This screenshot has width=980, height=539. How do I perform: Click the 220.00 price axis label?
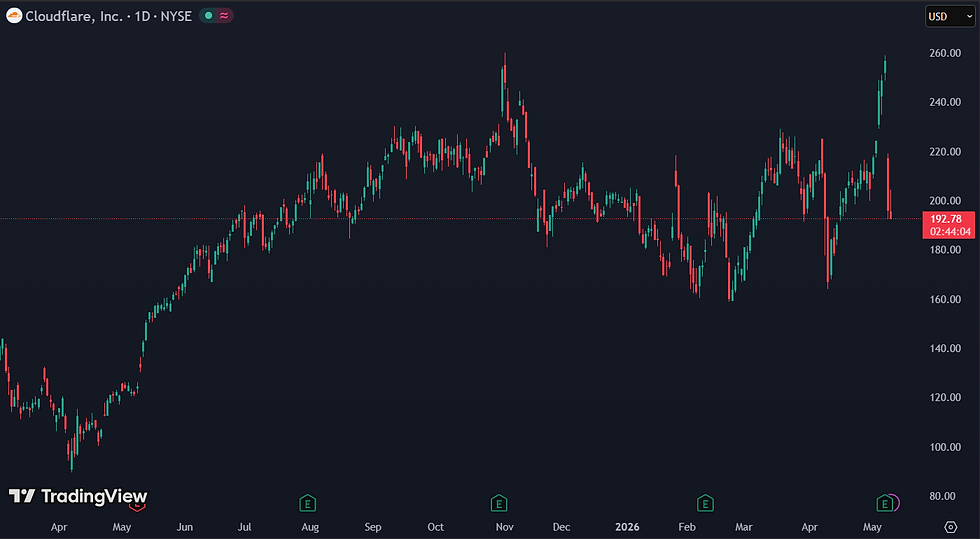(945, 151)
